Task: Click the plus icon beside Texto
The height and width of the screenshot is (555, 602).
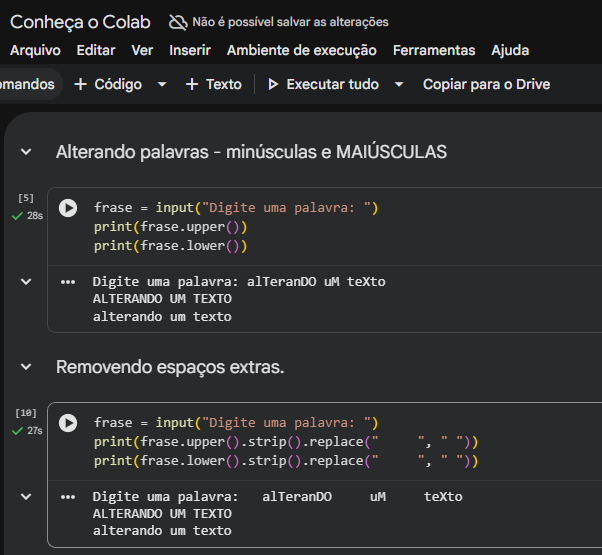Action: pyautogui.click(x=192, y=84)
